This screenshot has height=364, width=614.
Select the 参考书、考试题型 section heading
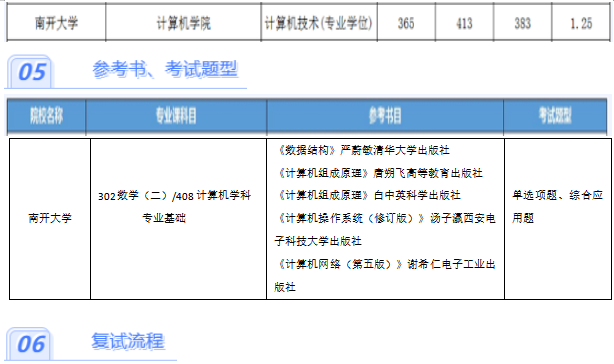[165, 69]
